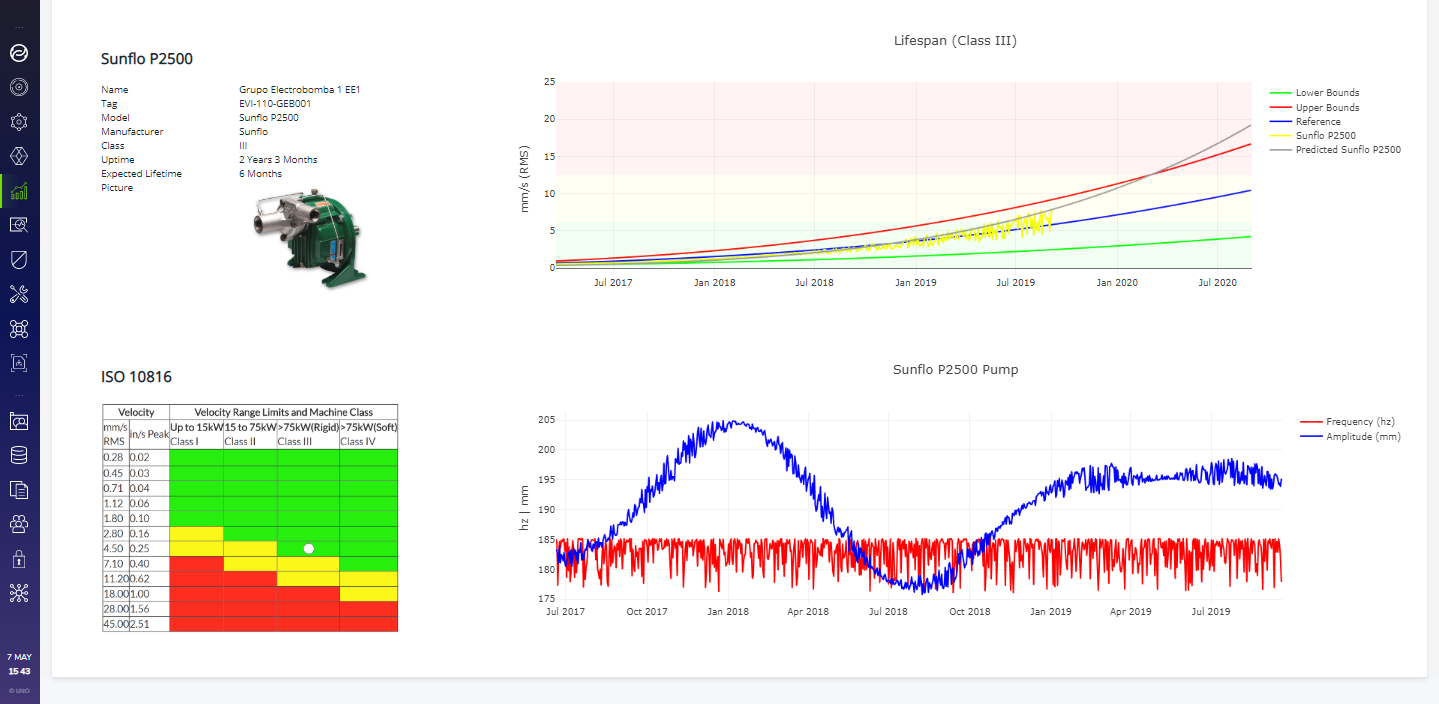Open the hexagonal gear settings sidebar icon
Screen dimensions: 1439x704
(x=18, y=122)
